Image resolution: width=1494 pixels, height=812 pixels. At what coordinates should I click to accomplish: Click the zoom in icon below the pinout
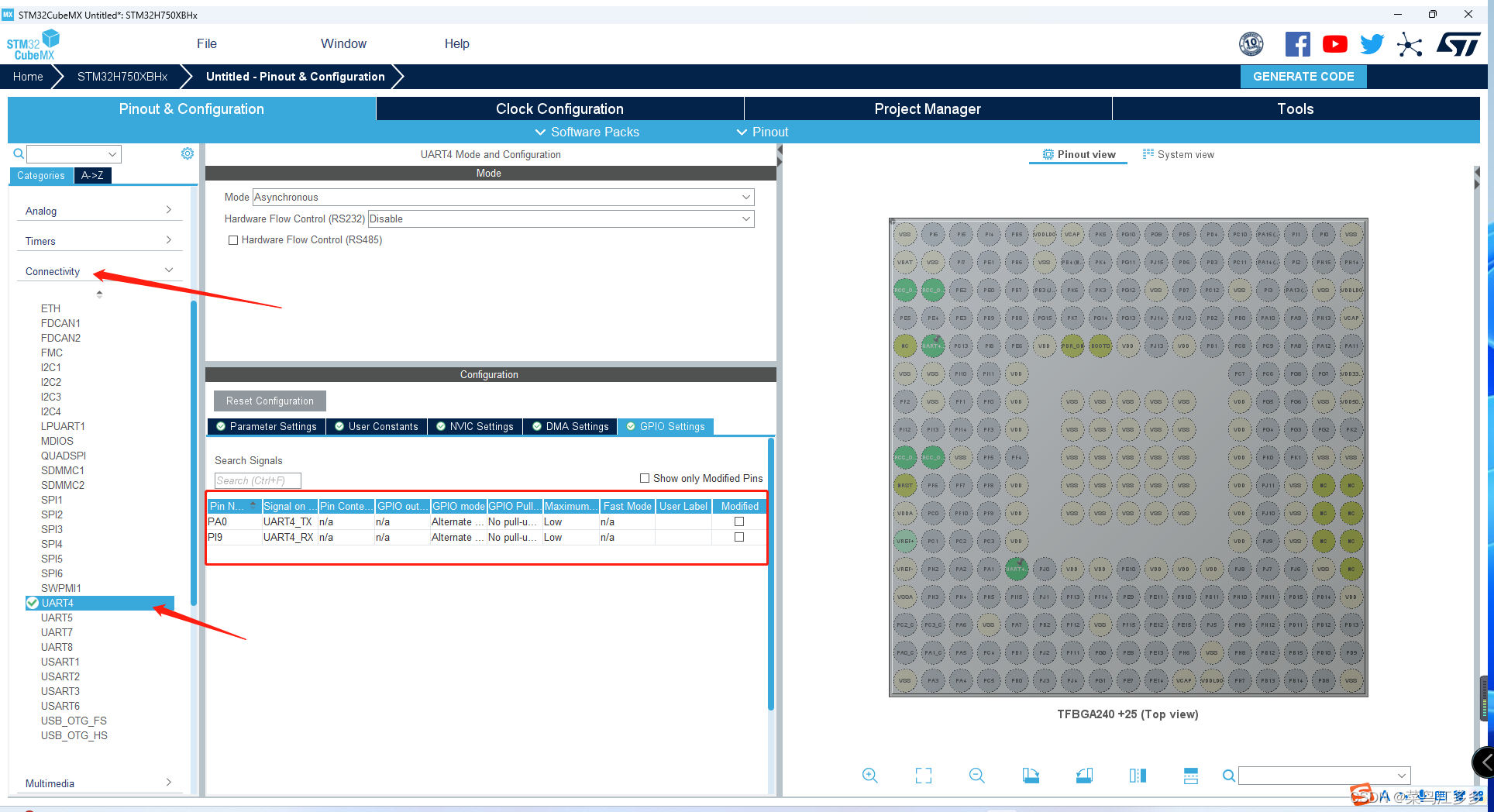coord(869,776)
